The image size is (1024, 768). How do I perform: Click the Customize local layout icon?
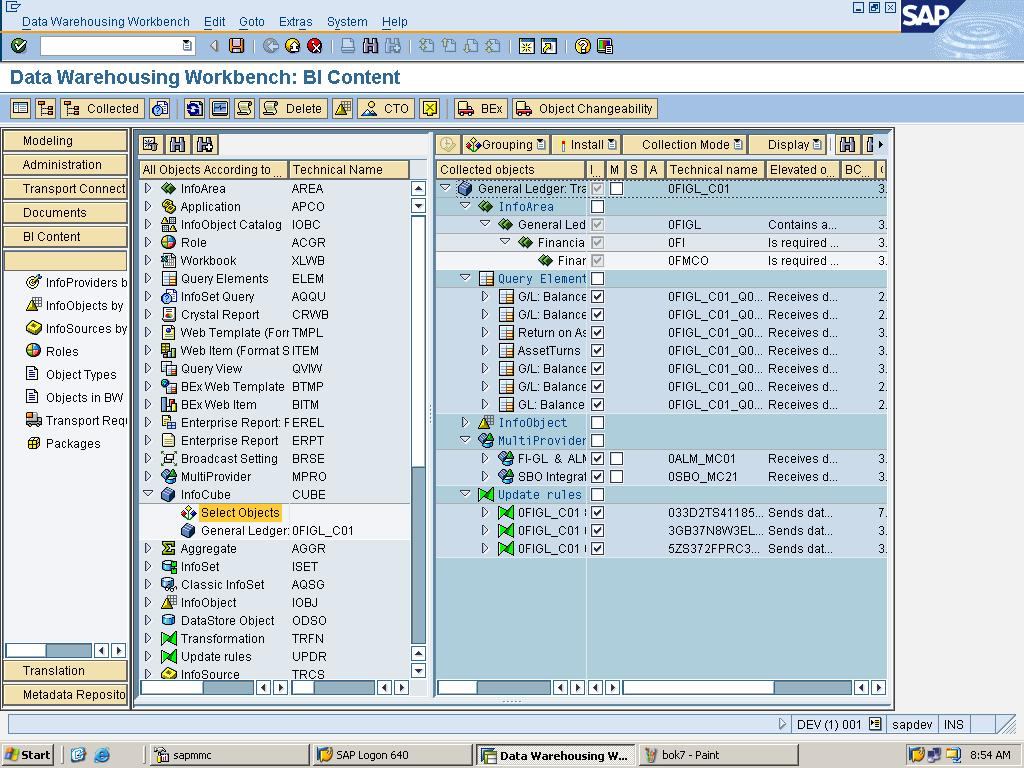[605, 46]
